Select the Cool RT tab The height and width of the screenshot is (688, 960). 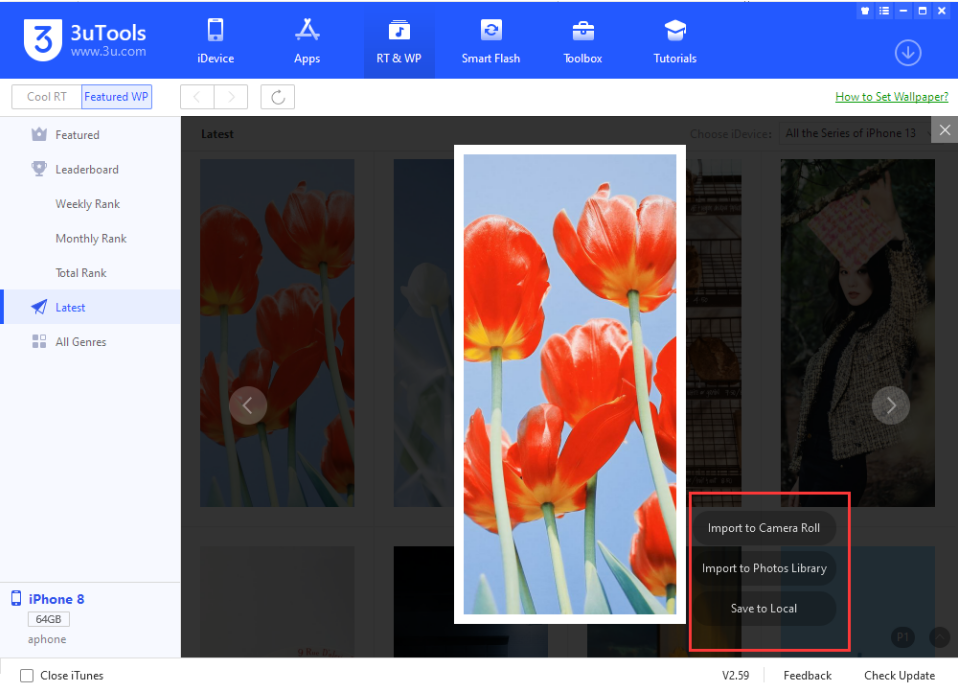pyautogui.click(x=47, y=97)
